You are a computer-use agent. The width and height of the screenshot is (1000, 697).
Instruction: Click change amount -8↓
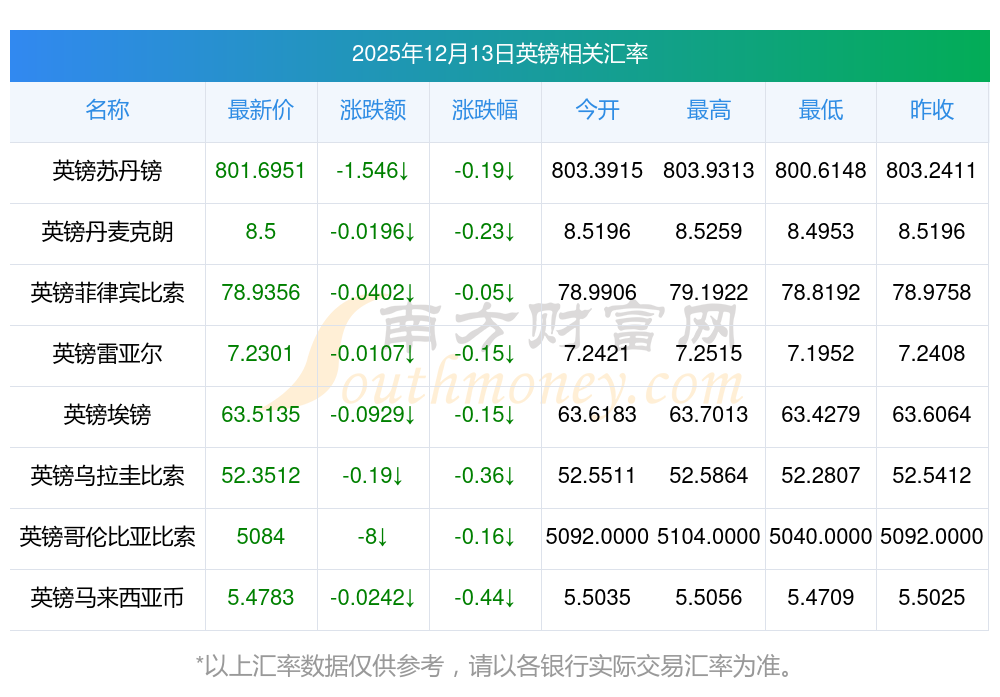372,536
